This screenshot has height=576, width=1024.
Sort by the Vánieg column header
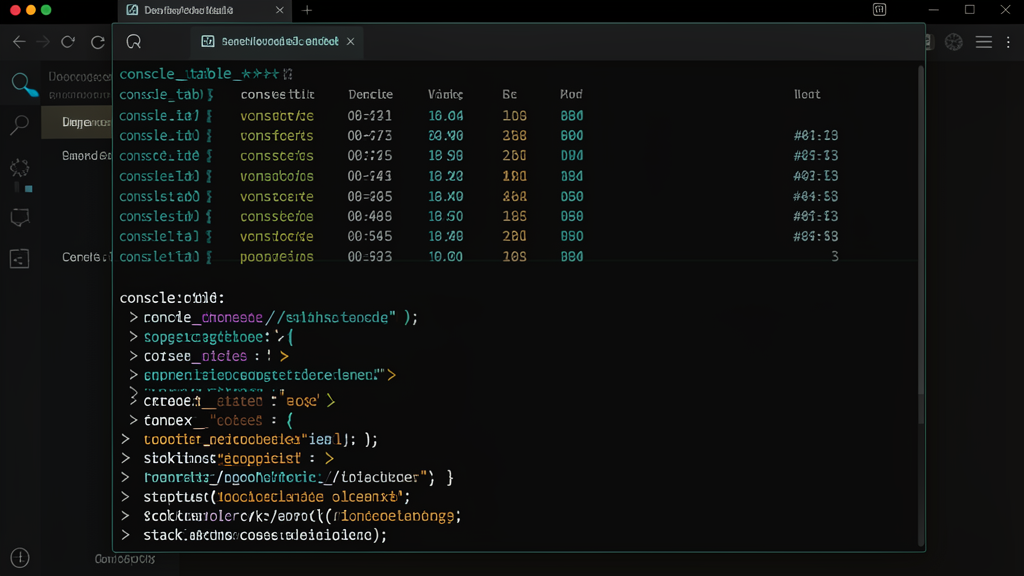(445, 95)
